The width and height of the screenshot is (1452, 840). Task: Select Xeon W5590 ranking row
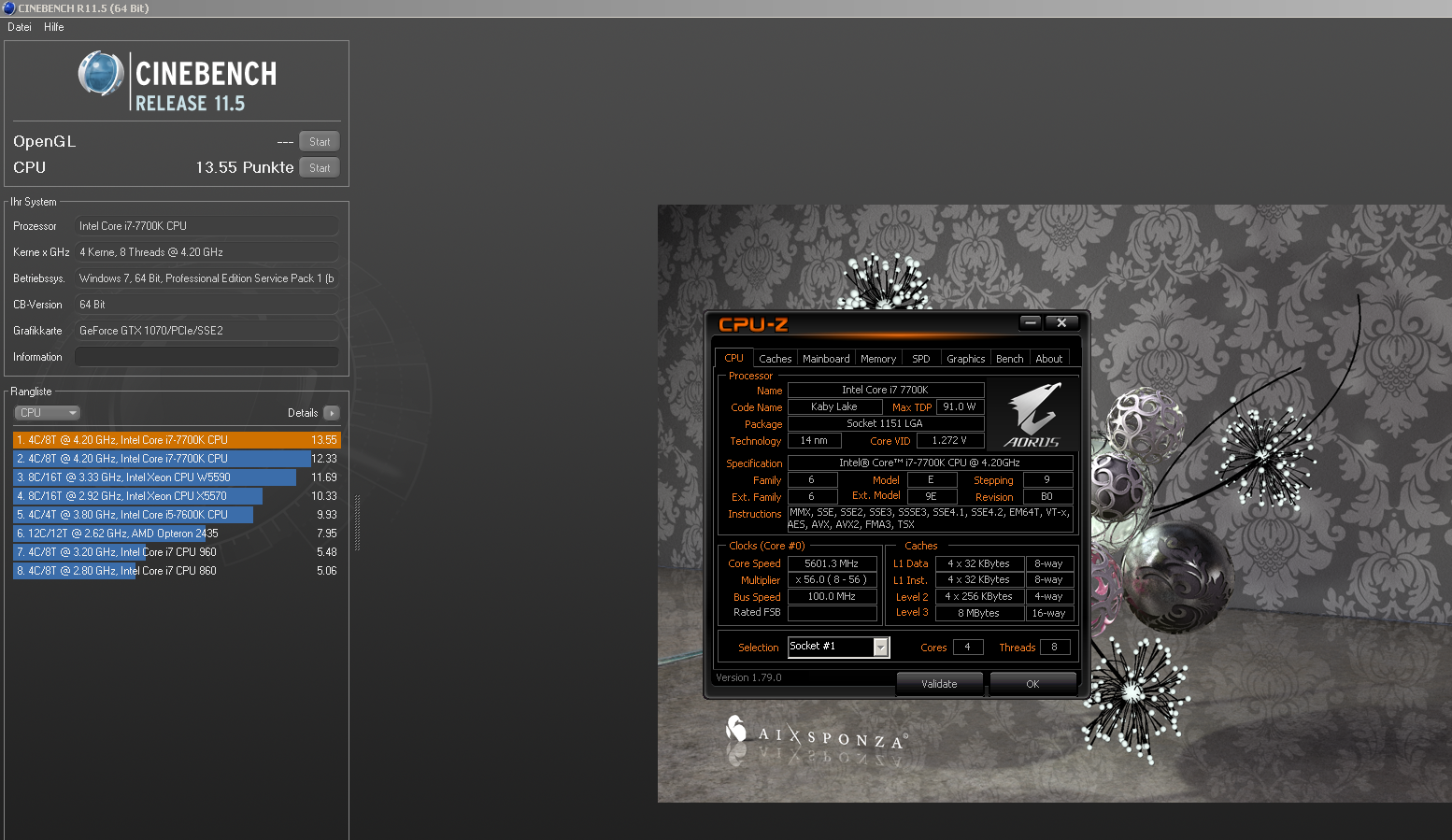click(x=177, y=477)
